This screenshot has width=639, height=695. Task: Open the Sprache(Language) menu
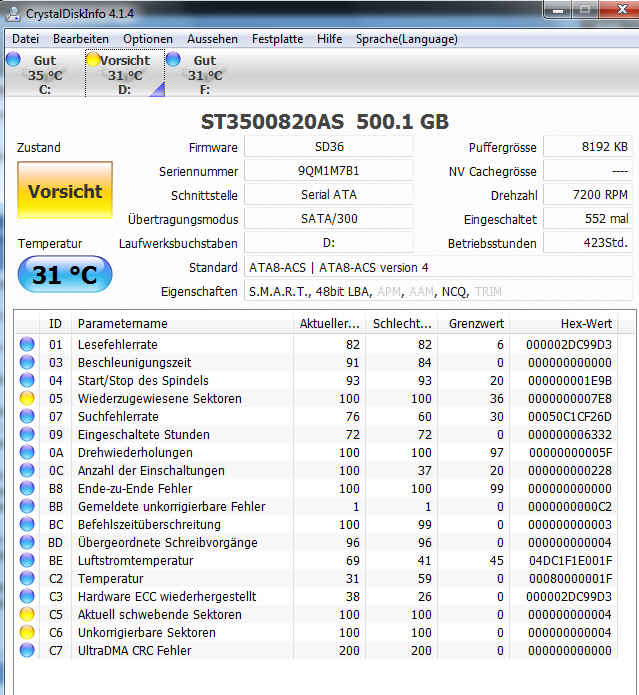(406, 39)
